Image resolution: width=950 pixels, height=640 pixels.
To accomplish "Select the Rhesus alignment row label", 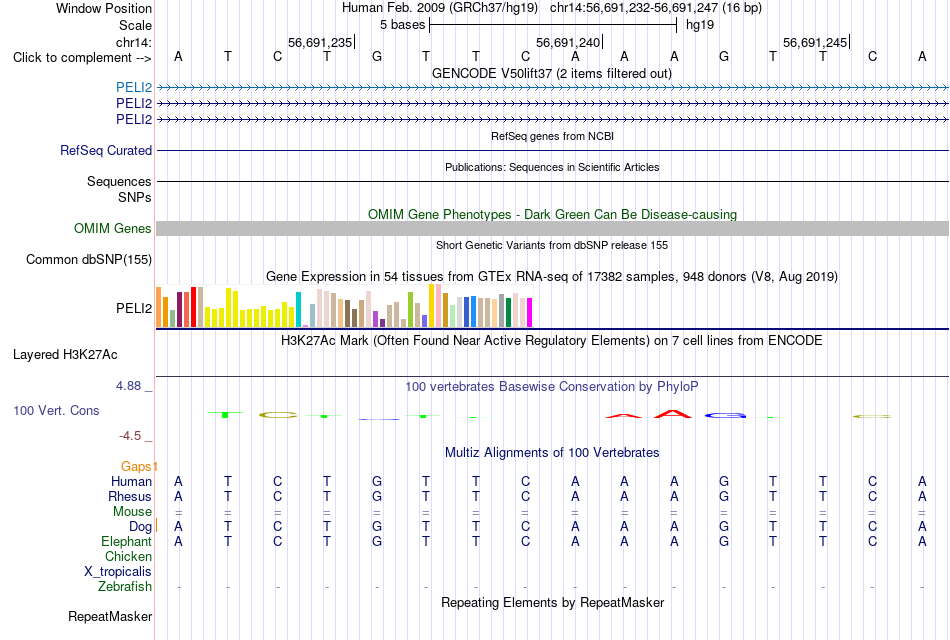I will point(130,496).
